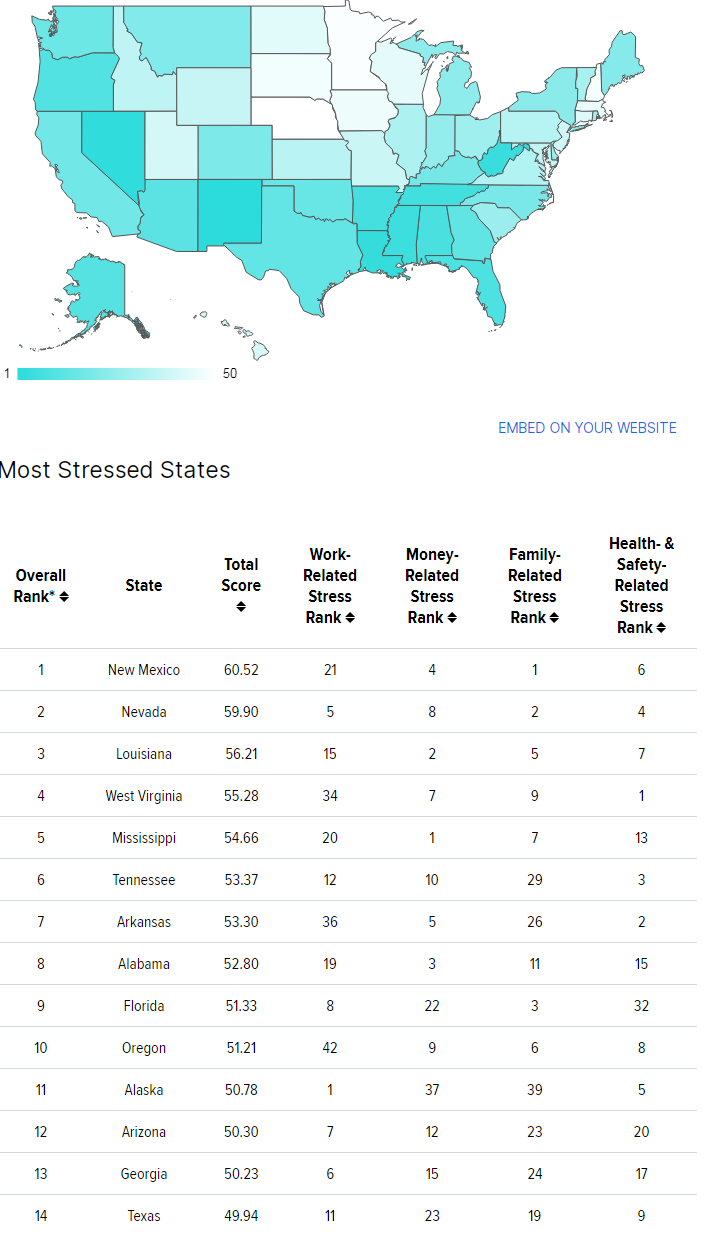The height and width of the screenshot is (1234, 728).
Task: Click the Tennessee state name cell
Action: [144, 880]
